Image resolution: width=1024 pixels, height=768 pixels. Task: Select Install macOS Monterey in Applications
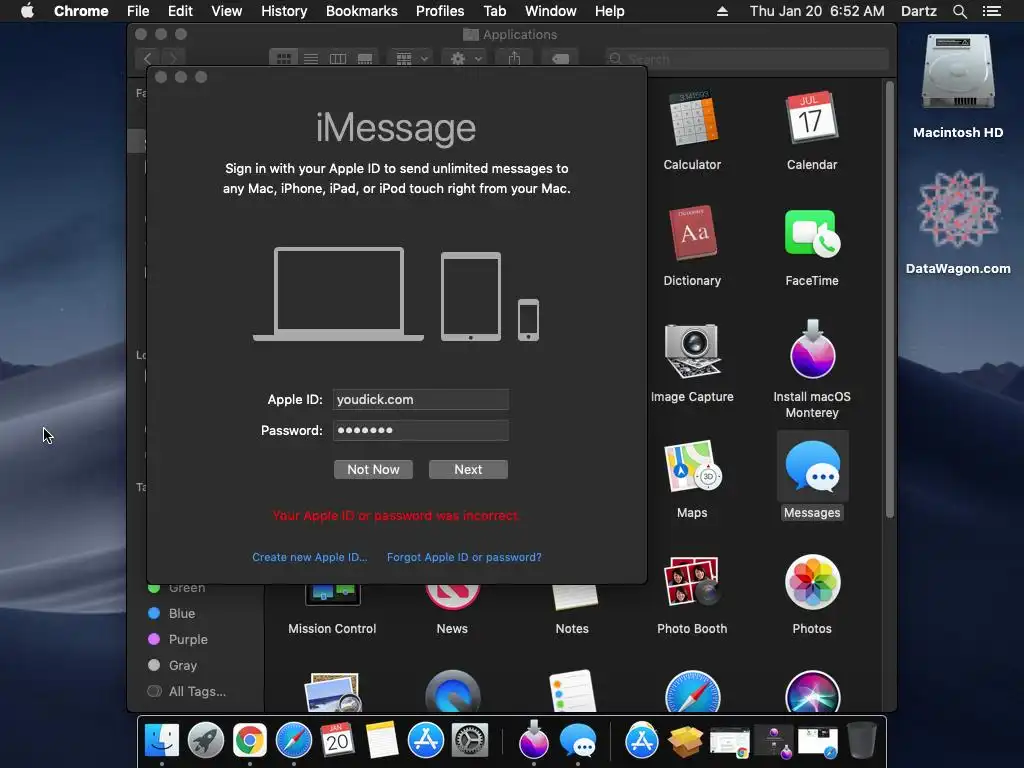click(812, 350)
